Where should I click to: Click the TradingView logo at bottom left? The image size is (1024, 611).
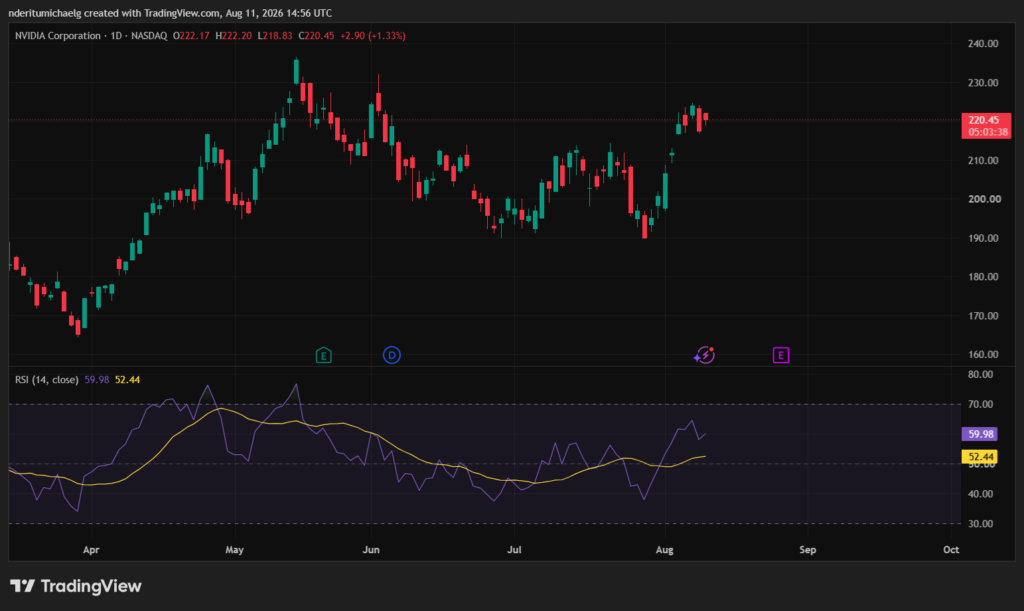[x=76, y=586]
